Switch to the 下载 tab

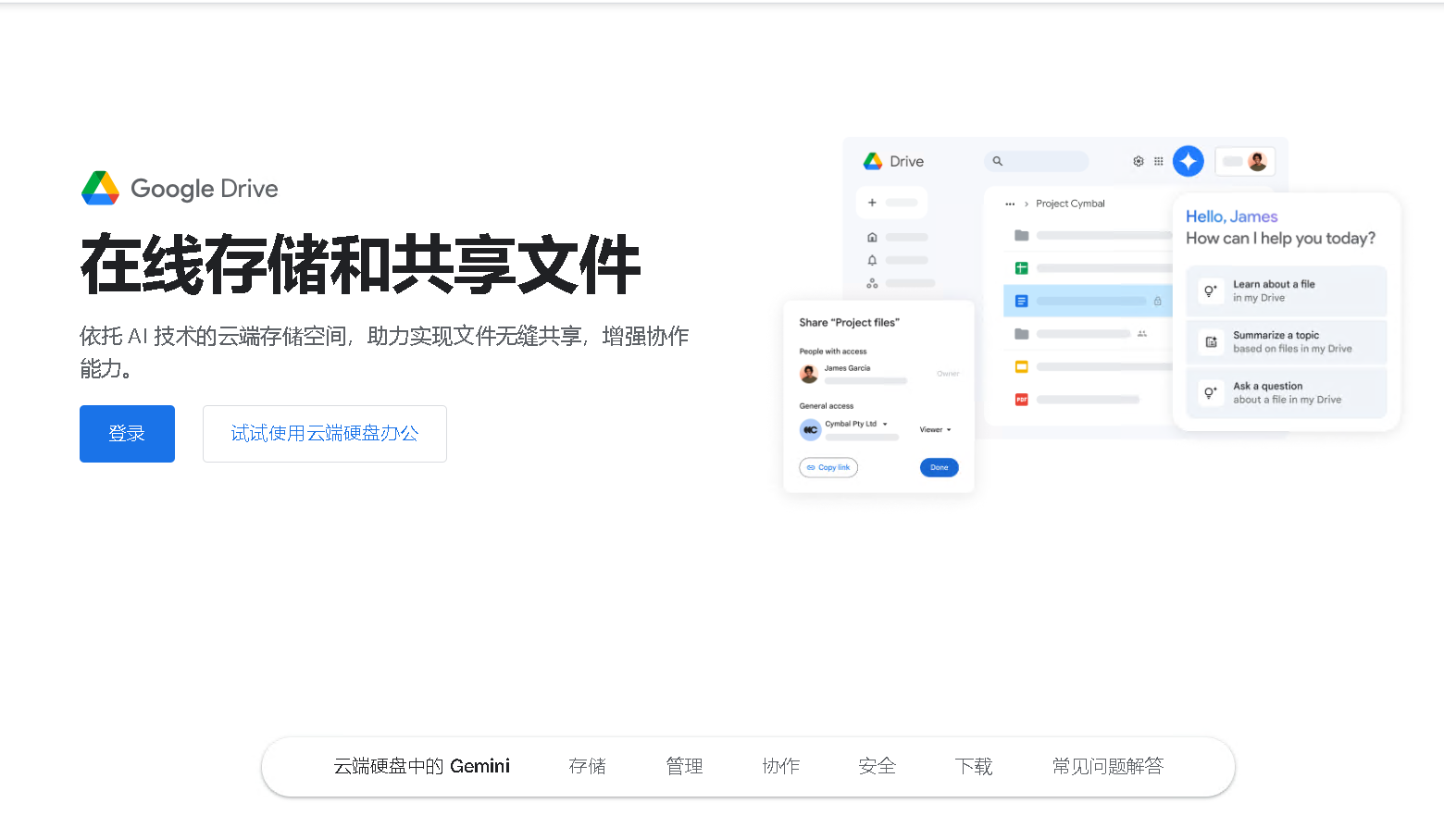pos(974,766)
